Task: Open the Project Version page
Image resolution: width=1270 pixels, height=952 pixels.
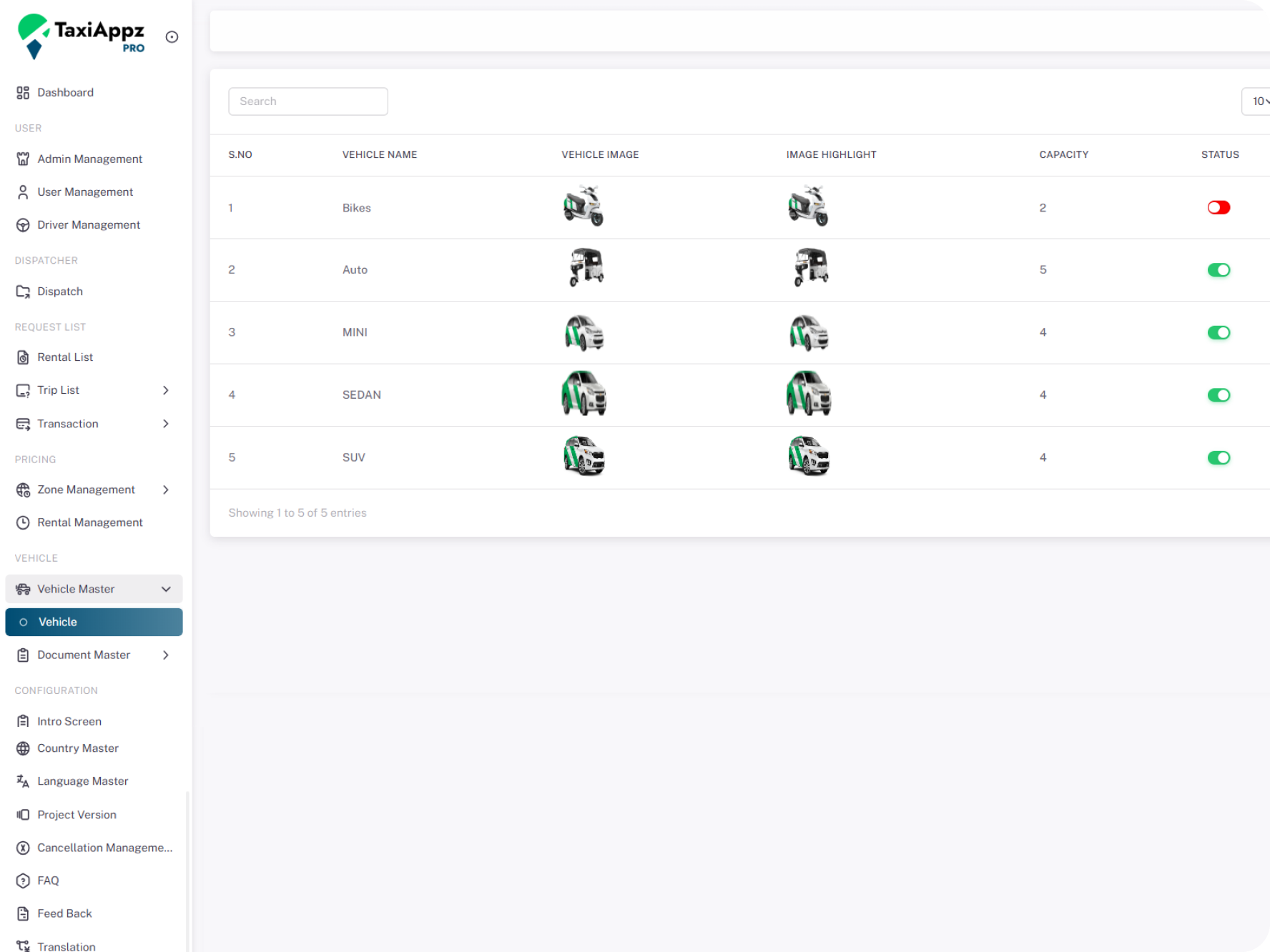Action: 77,815
